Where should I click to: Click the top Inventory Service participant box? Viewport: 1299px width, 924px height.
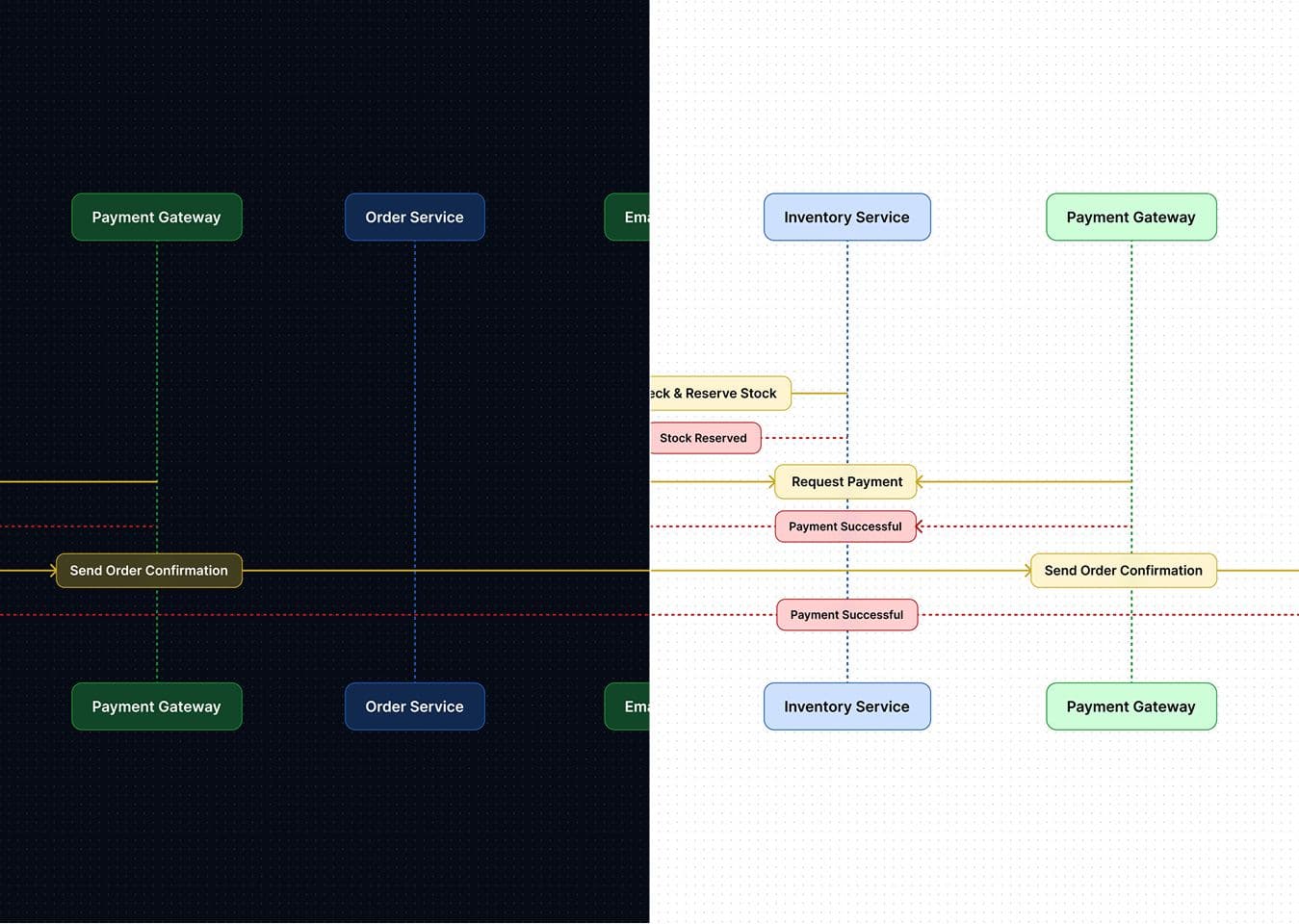(846, 218)
